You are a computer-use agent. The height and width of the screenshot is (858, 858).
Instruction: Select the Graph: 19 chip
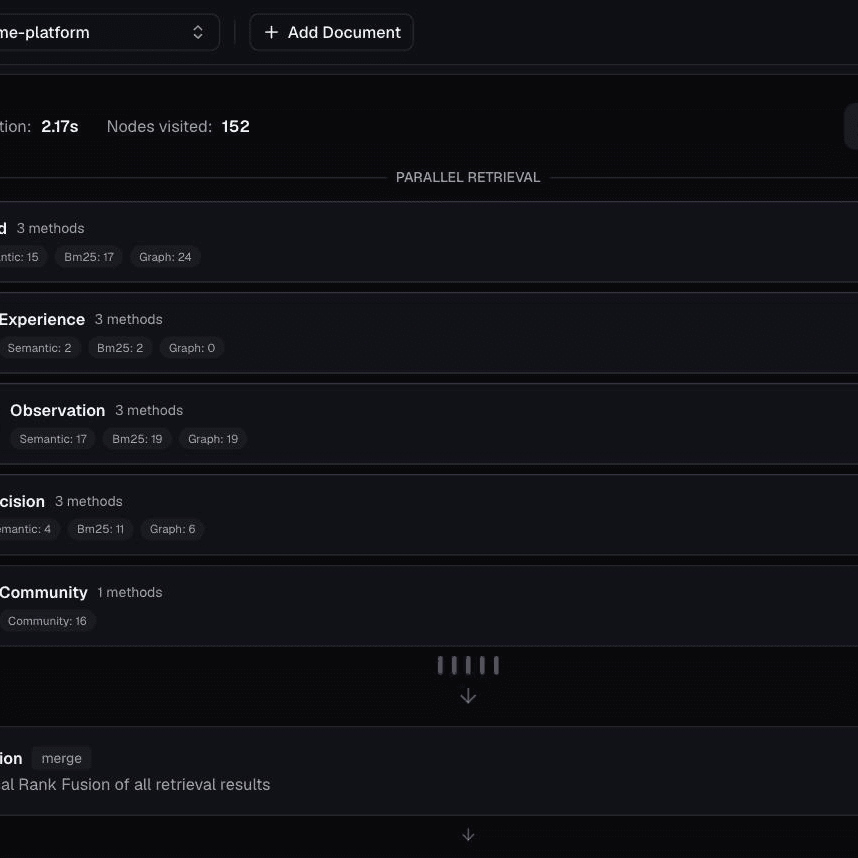click(x=213, y=439)
